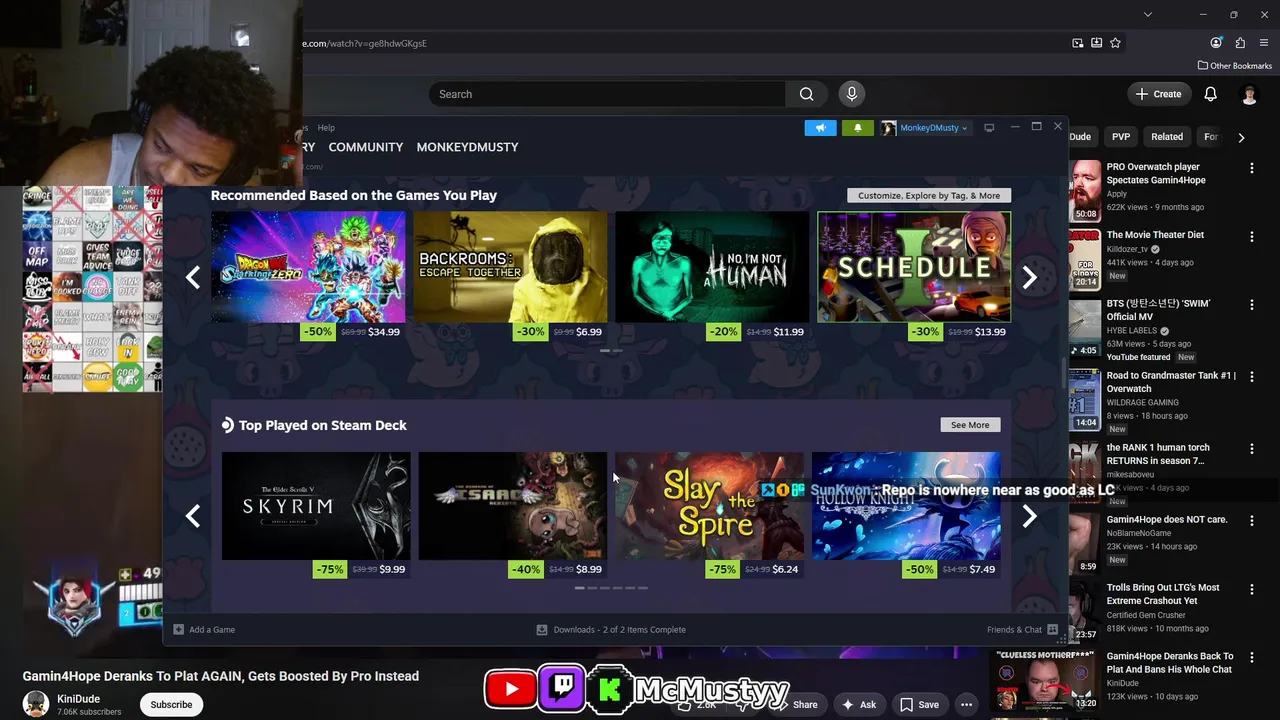Click the Steam store vertical scrollbar

(x=1064, y=372)
